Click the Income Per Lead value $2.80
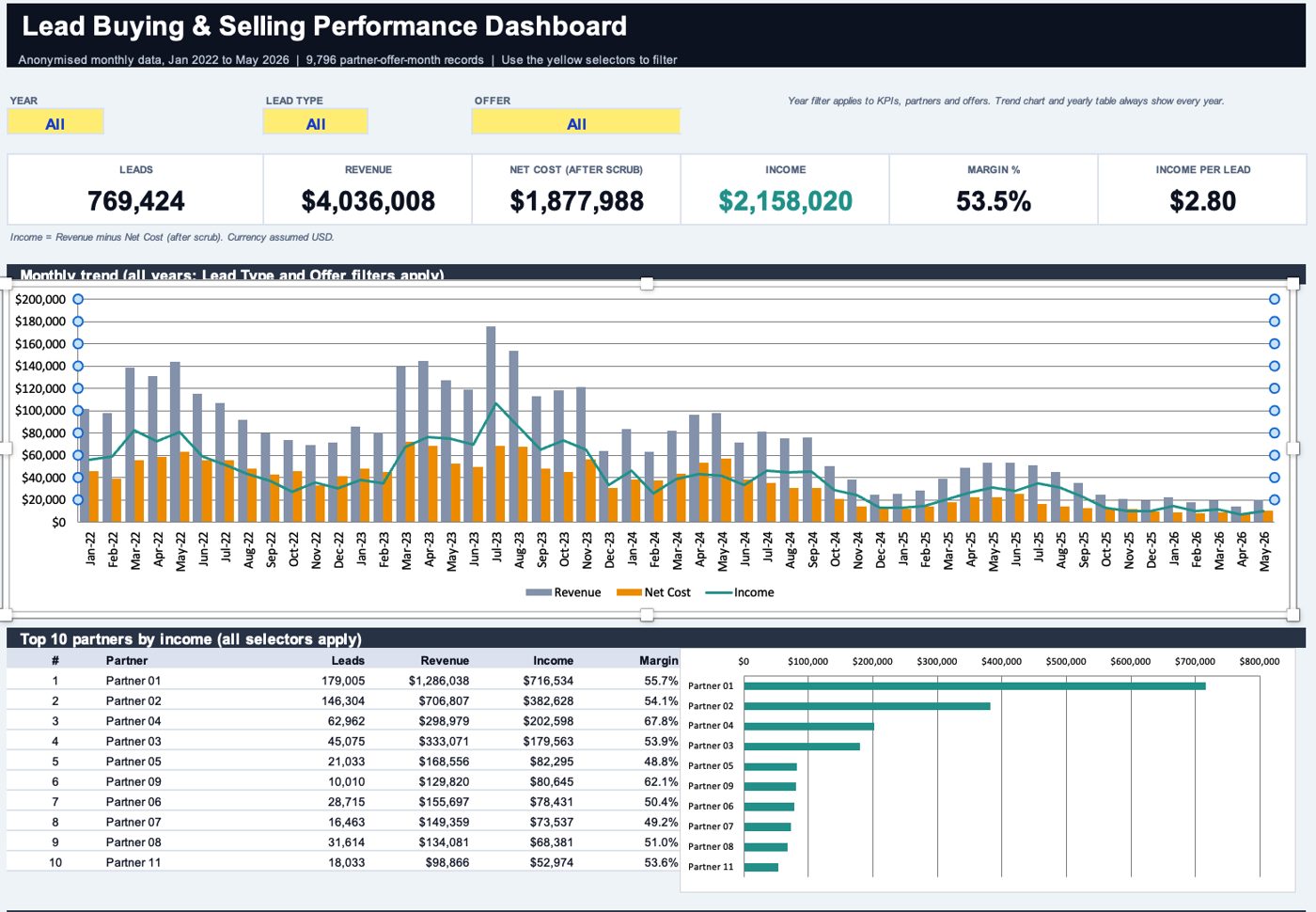 (x=1203, y=201)
